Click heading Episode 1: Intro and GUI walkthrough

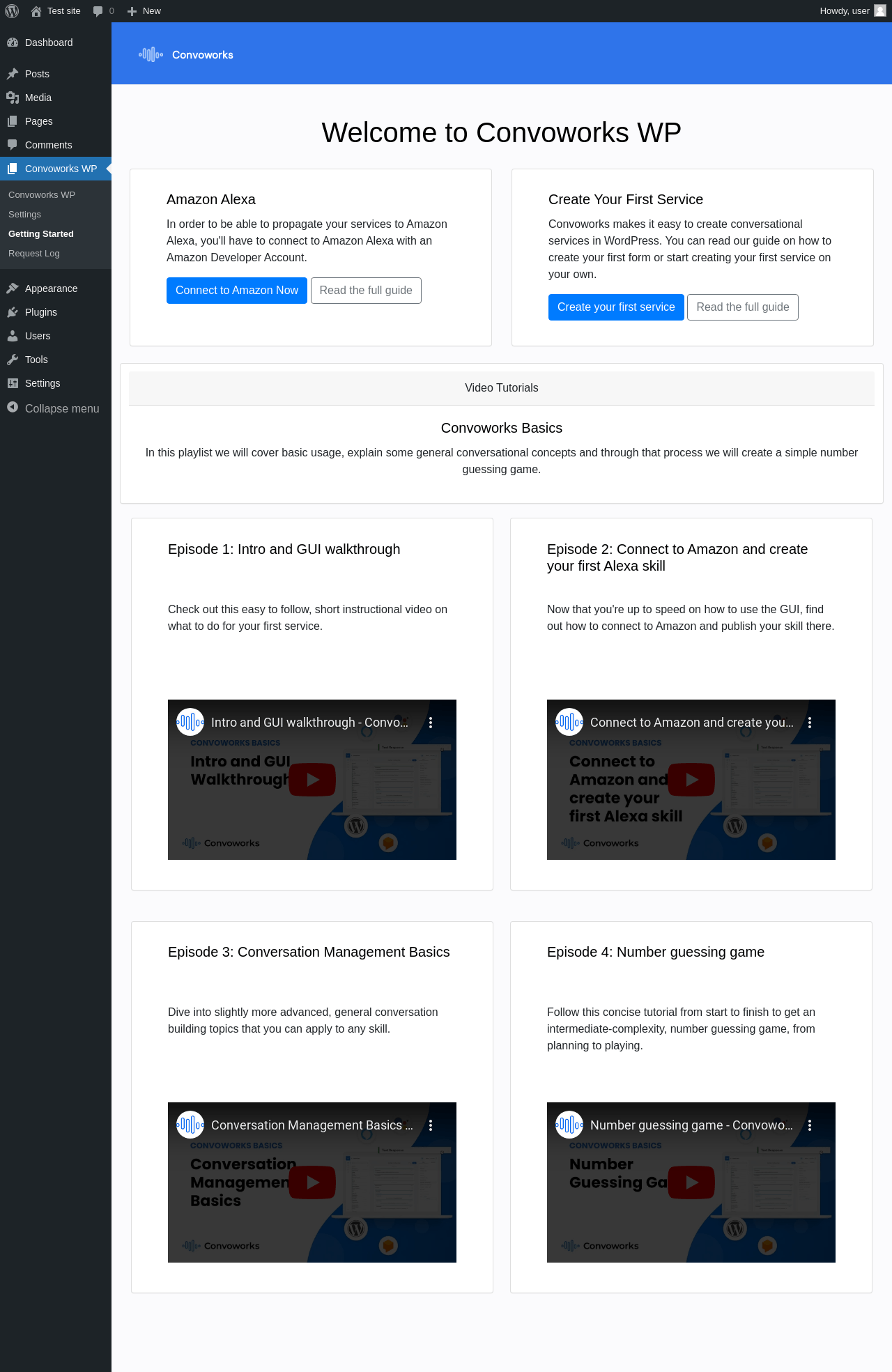click(x=284, y=549)
